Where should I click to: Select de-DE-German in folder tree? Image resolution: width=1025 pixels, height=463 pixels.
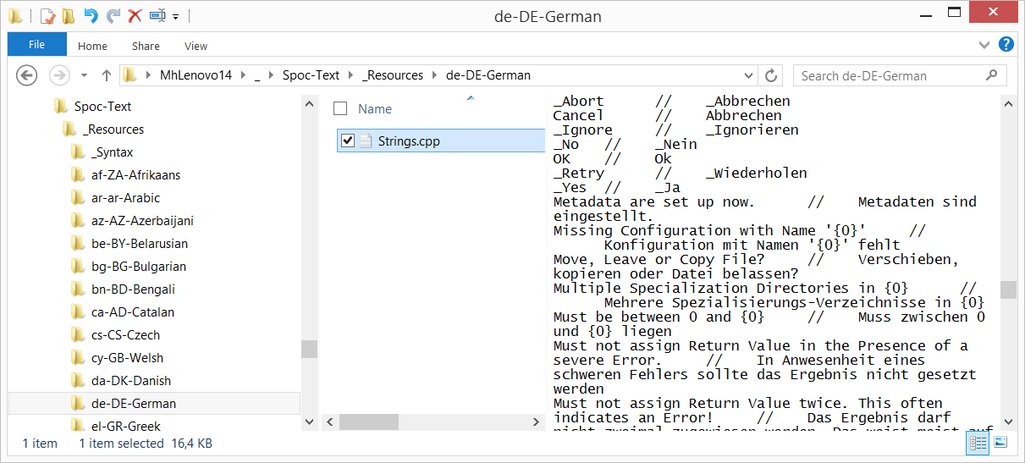[134, 403]
